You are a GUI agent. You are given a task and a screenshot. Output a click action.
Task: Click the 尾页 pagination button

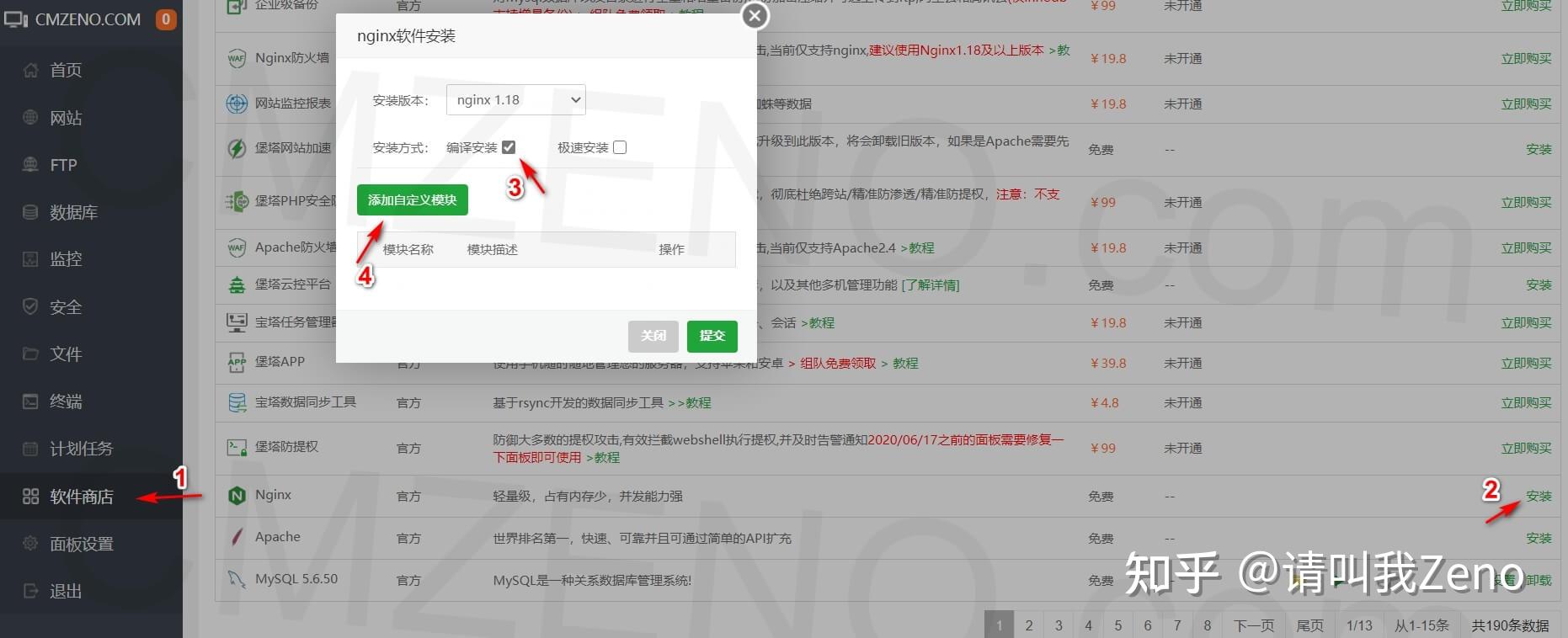tap(1310, 625)
